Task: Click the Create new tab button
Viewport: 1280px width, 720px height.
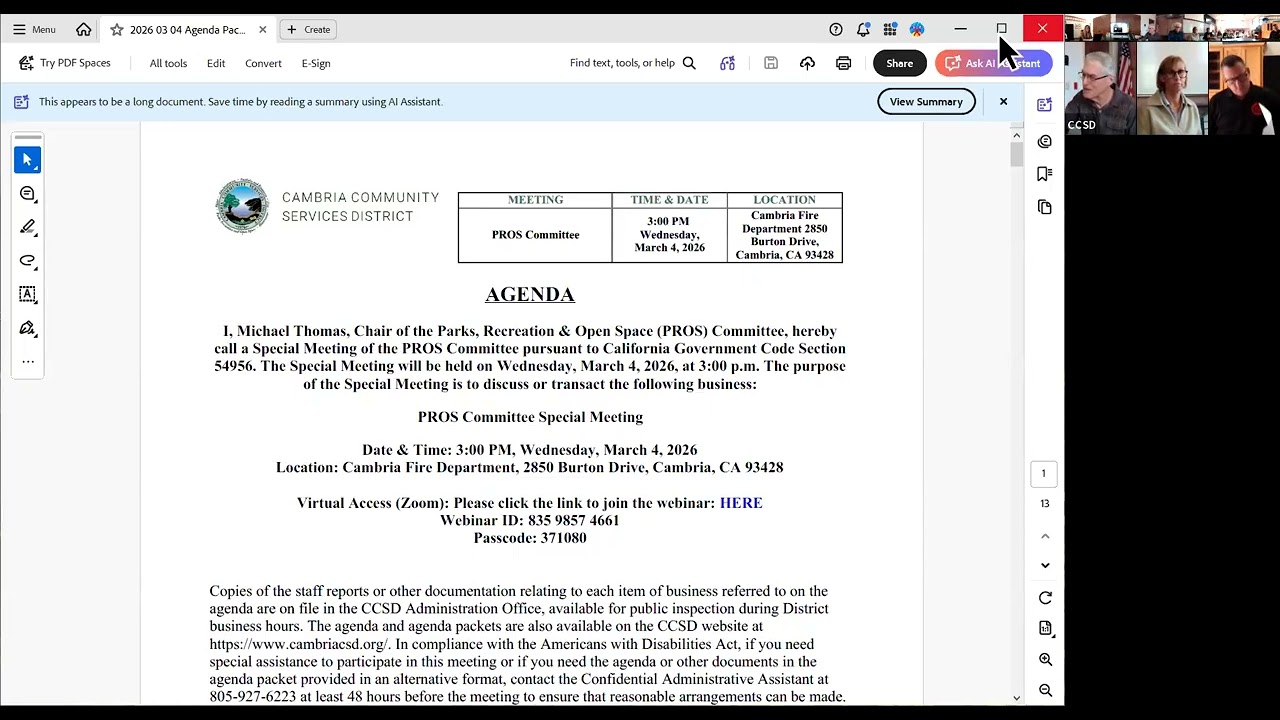Action: [x=308, y=29]
